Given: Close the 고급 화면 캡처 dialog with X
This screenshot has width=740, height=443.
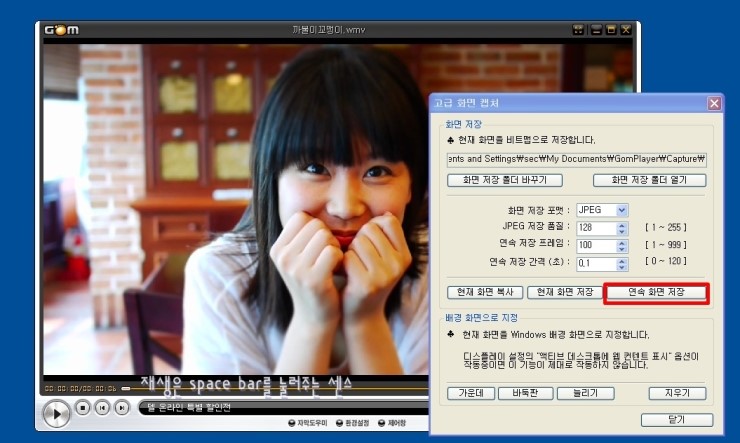Looking at the screenshot, I should (x=714, y=103).
